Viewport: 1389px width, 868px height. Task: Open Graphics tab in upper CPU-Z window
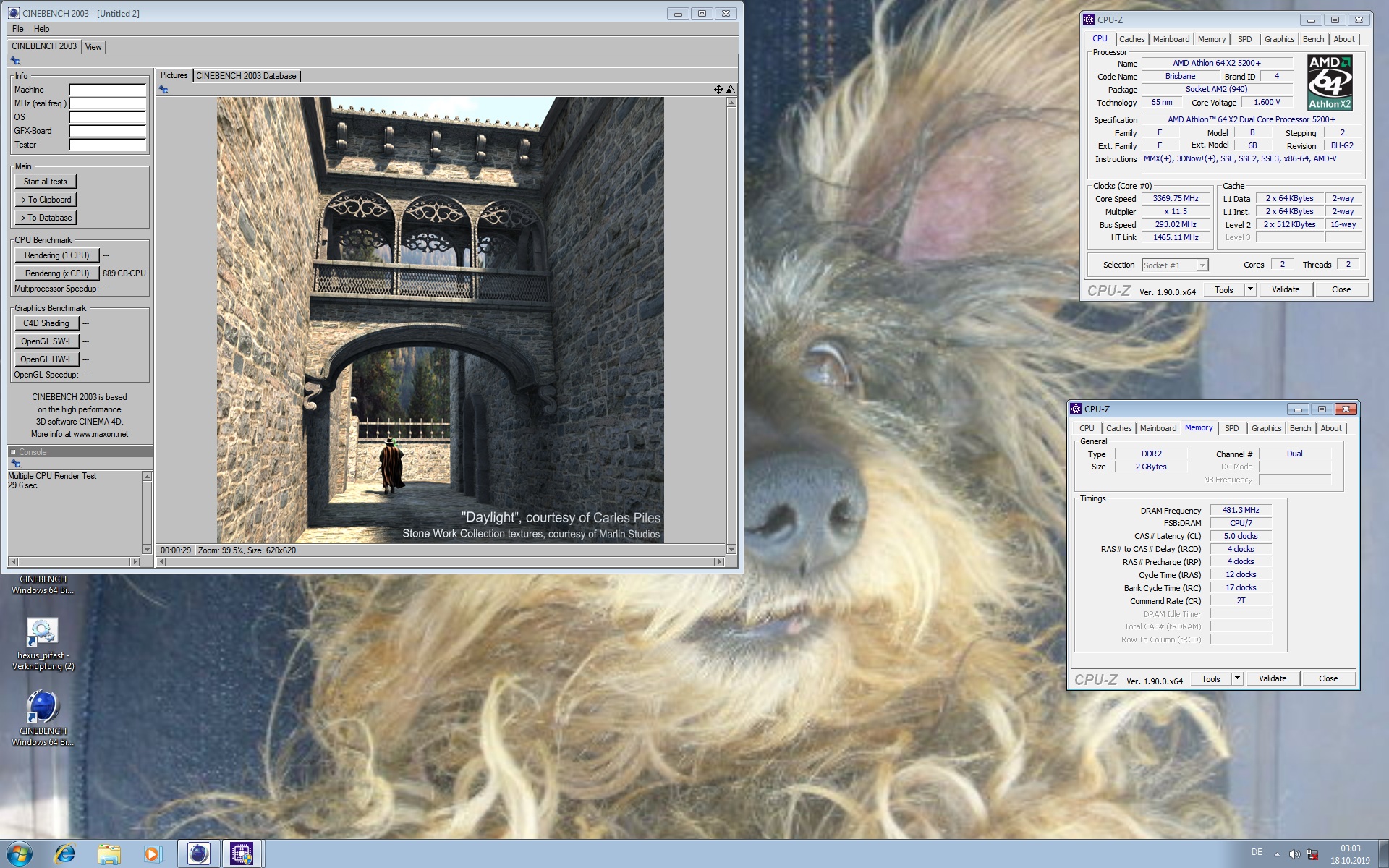[x=1279, y=39]
